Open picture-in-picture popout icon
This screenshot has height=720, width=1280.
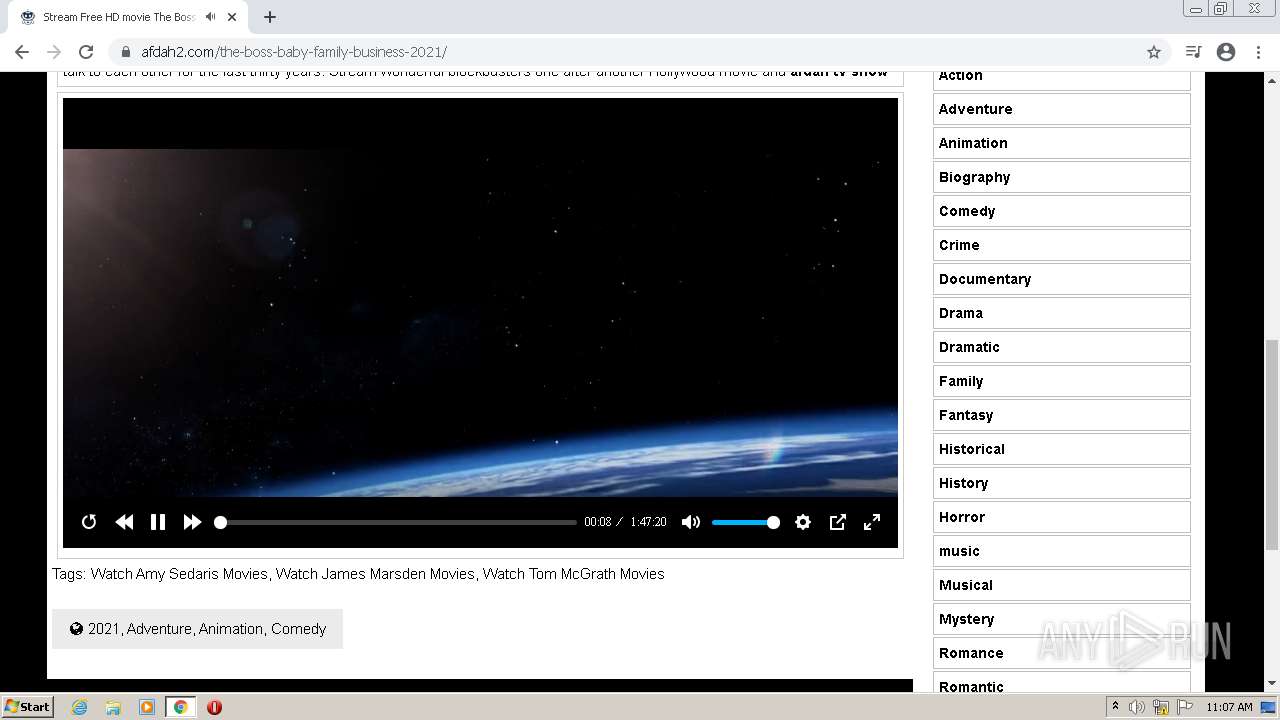point(838,522)
